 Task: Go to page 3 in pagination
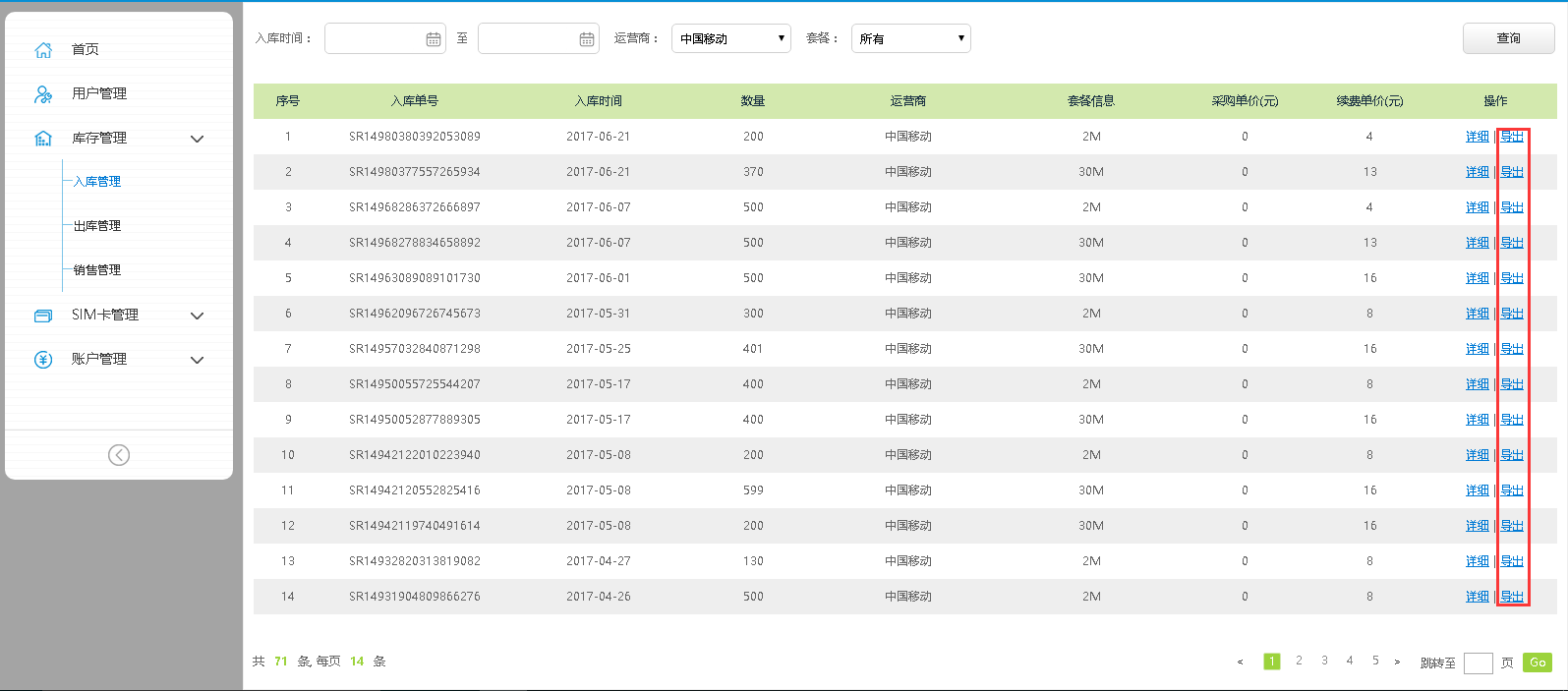tap(1324, 661)
